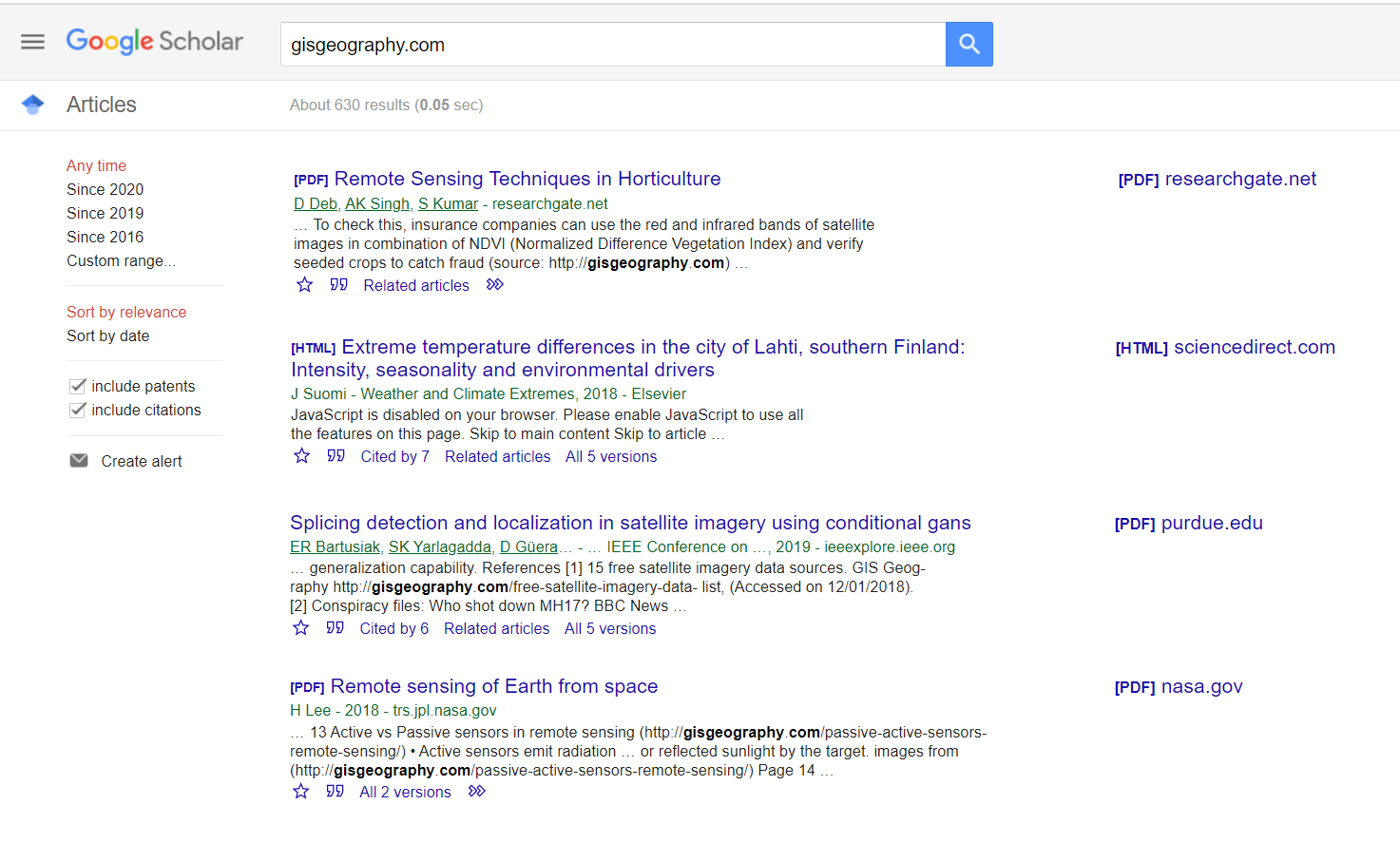This screenshot has width=1400, height=843.
Task: Open Cited by 7 link
Action: (x=395, y=456)
